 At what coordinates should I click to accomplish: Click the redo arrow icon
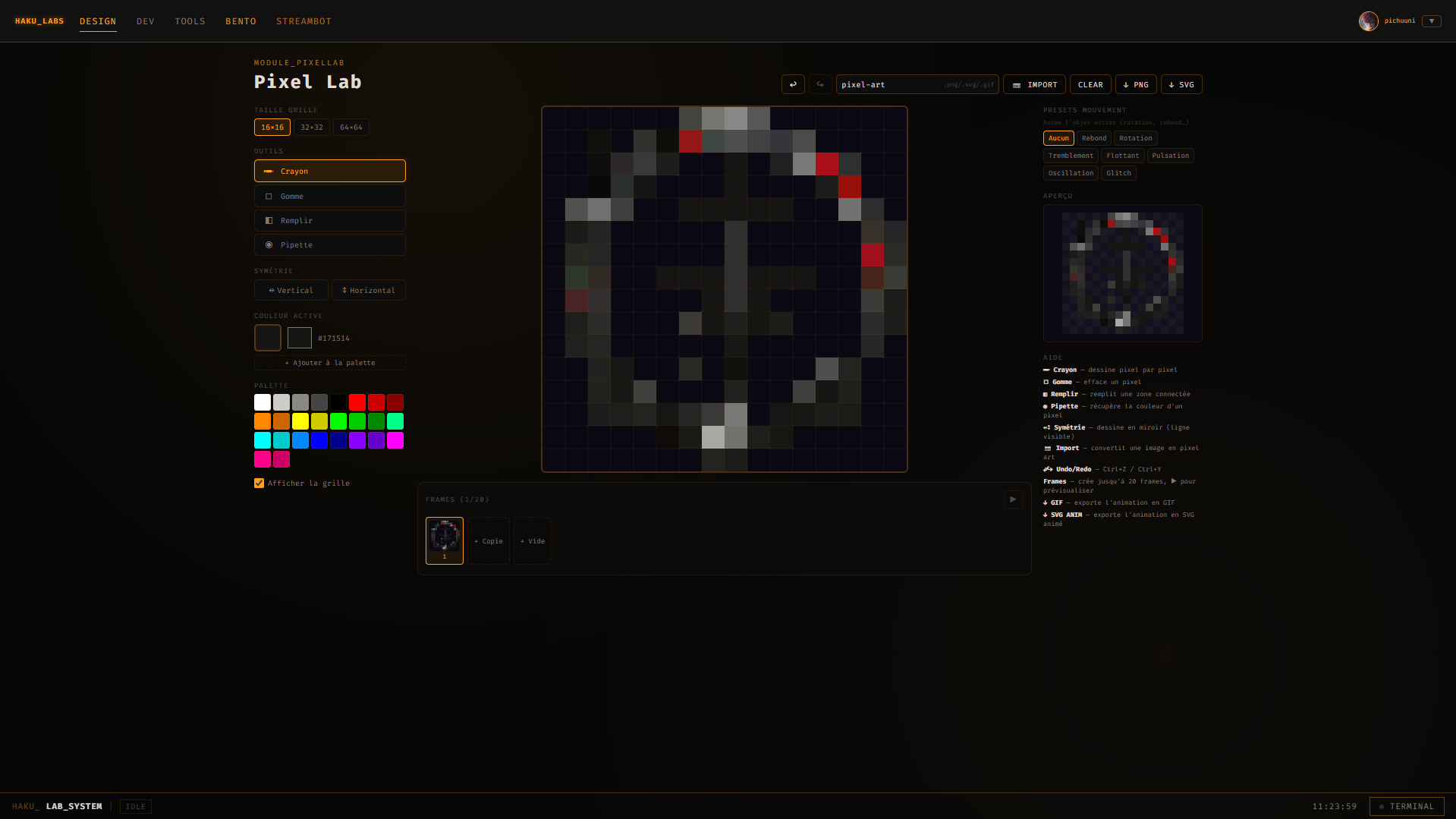[820, 84]
